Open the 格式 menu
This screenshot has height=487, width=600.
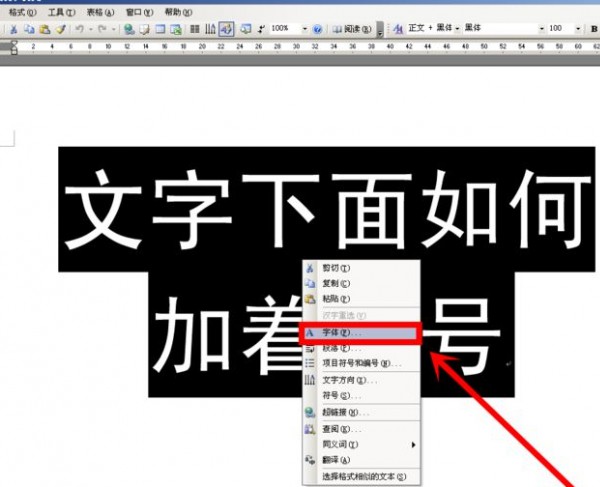(23, 12)
